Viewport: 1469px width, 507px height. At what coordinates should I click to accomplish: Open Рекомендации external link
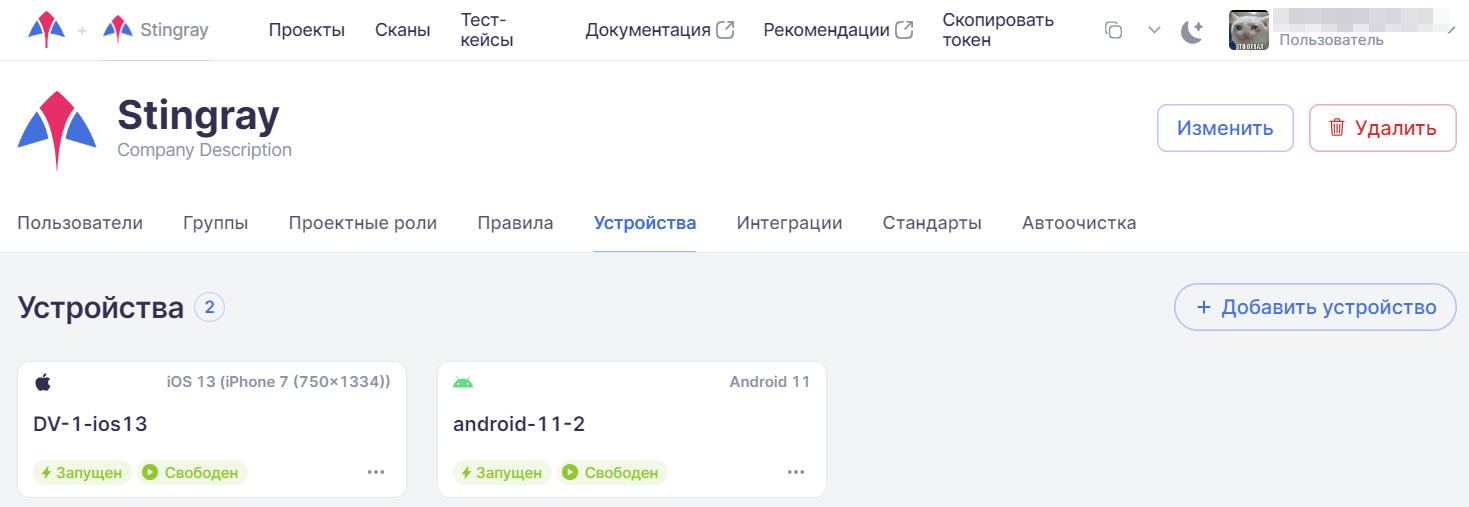(x=837, y=30)
